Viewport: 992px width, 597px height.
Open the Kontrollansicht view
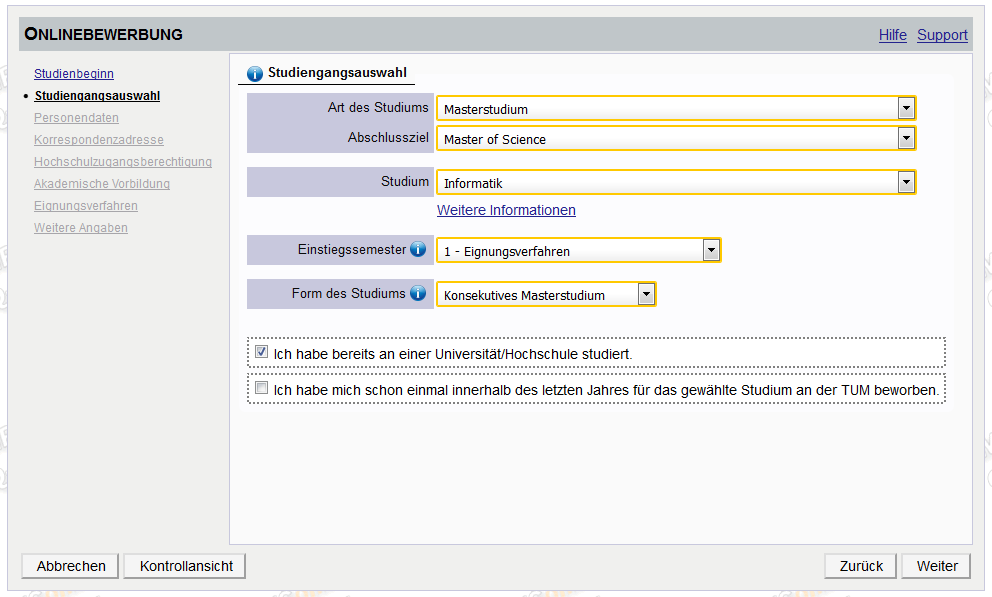(186, 566)
